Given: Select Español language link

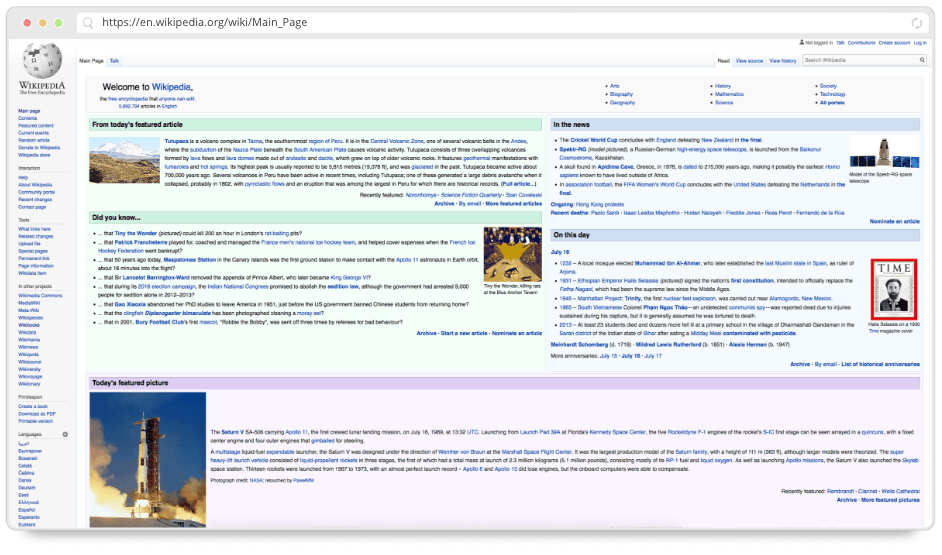Looking at the screenshot, I should click(x=27, y=510).
